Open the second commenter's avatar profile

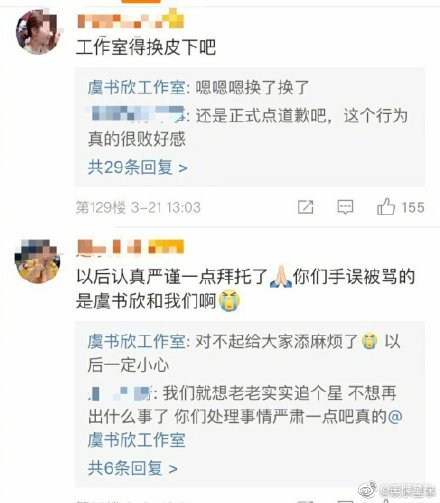[38, 261]
